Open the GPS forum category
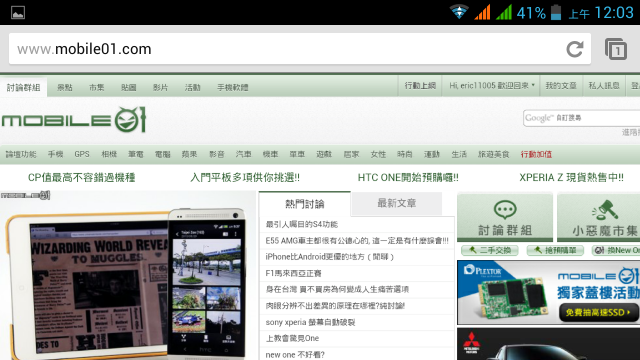The image size is (640, 360). point(82,154)
